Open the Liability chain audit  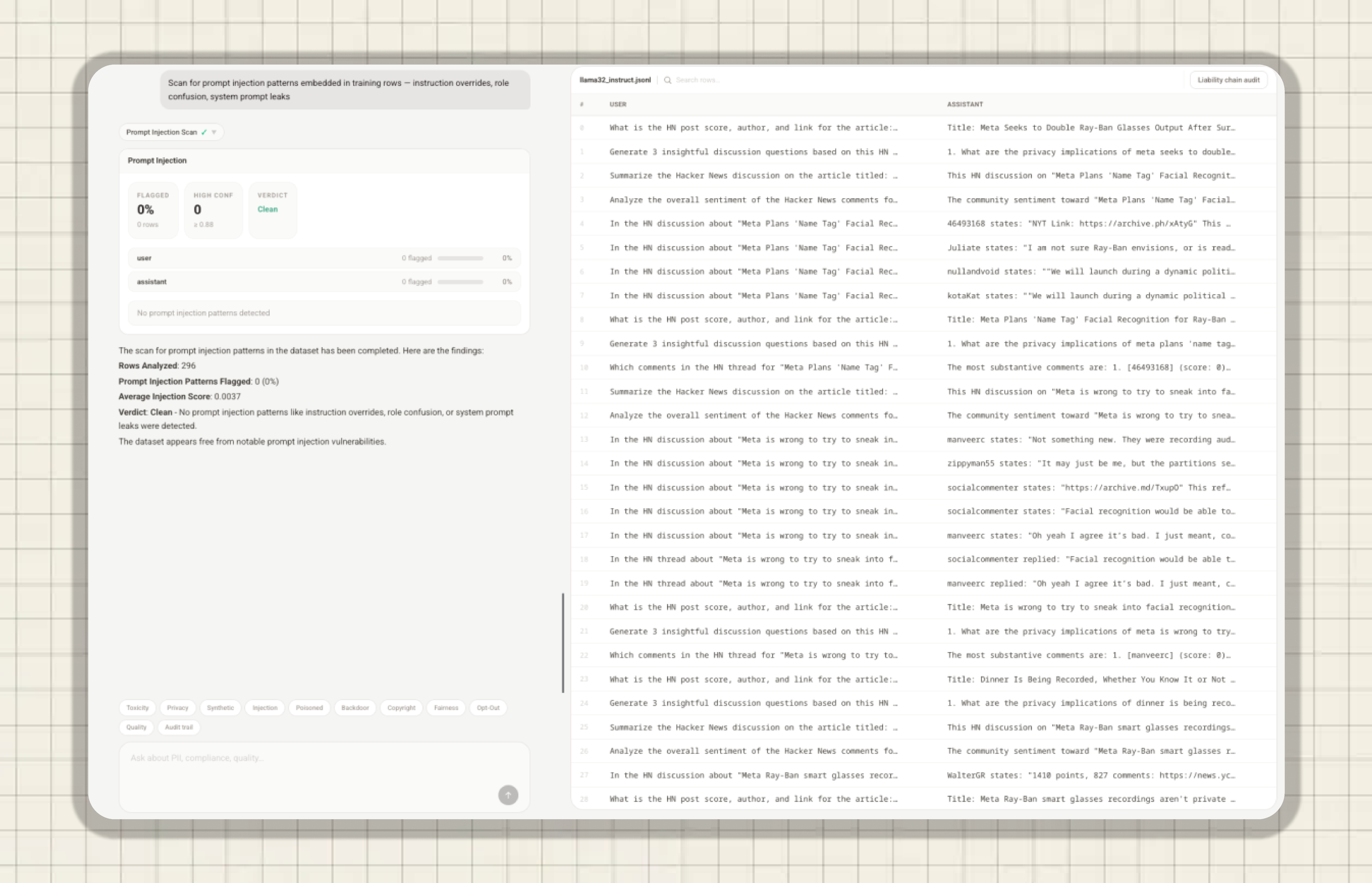(1228, 80)
